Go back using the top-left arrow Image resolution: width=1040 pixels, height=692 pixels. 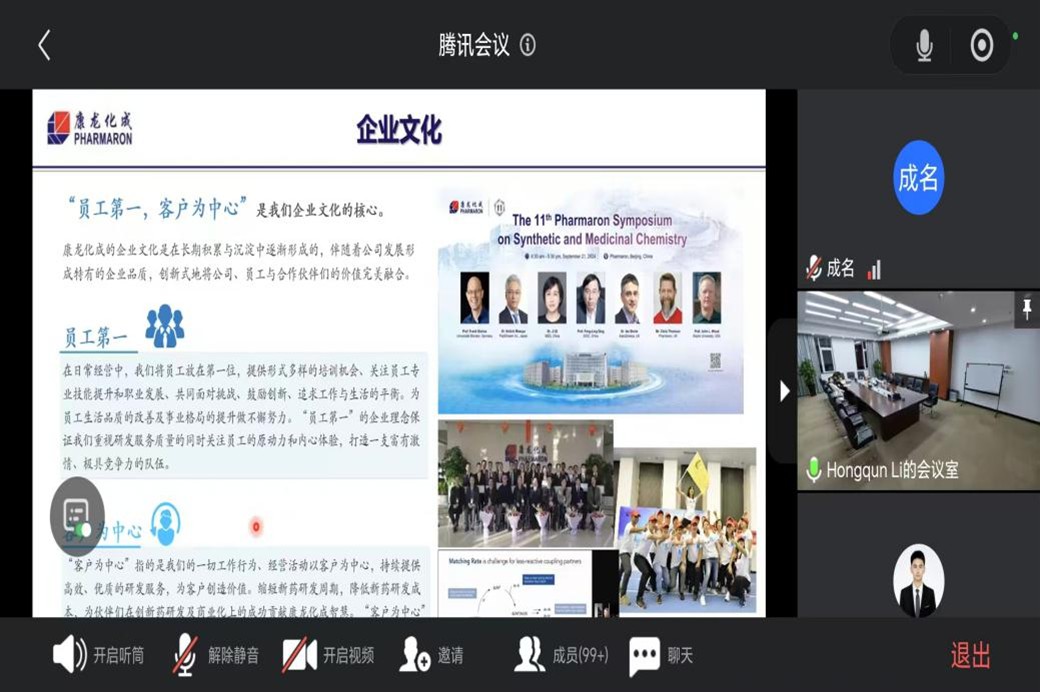[x=44, y=45]
